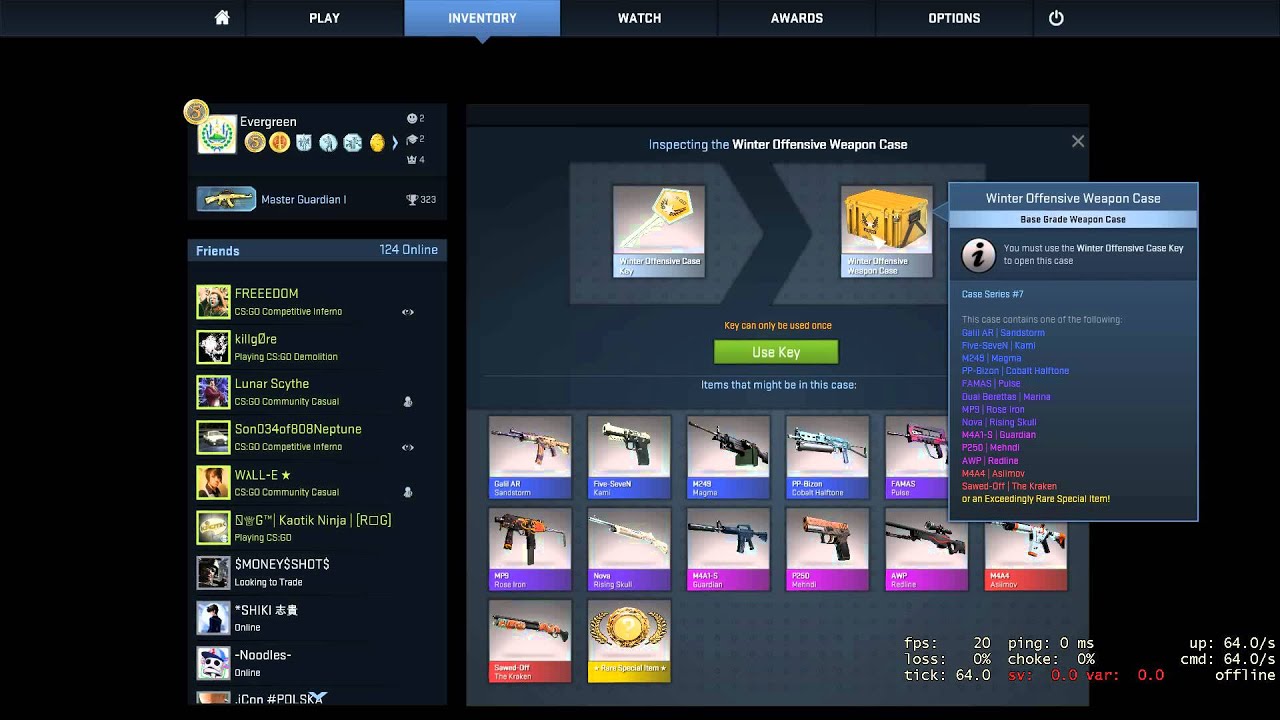
Task: Open the OPTIONS tab
Action: coord(954,18)
